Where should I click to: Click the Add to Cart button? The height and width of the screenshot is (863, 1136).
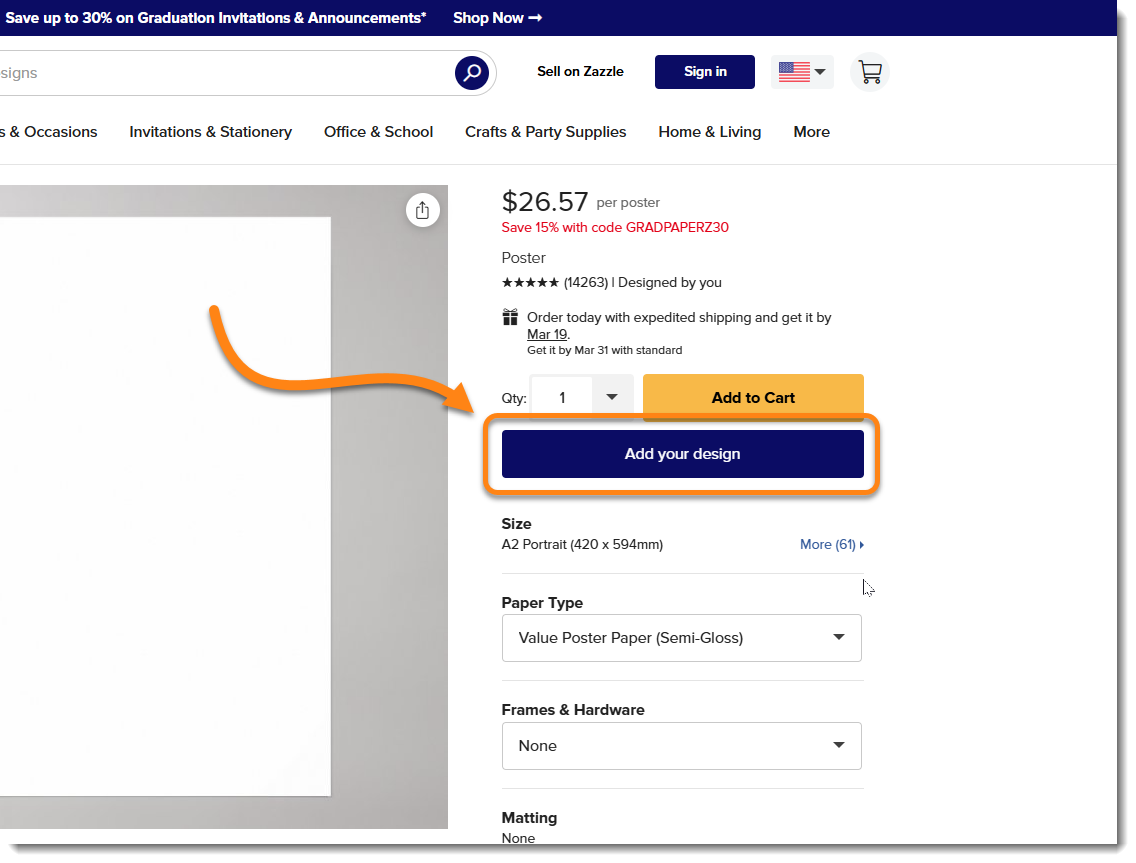753,397
